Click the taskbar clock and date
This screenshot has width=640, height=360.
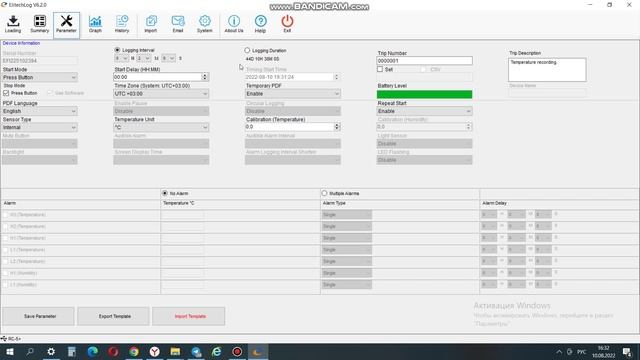(x=604, y=352)
